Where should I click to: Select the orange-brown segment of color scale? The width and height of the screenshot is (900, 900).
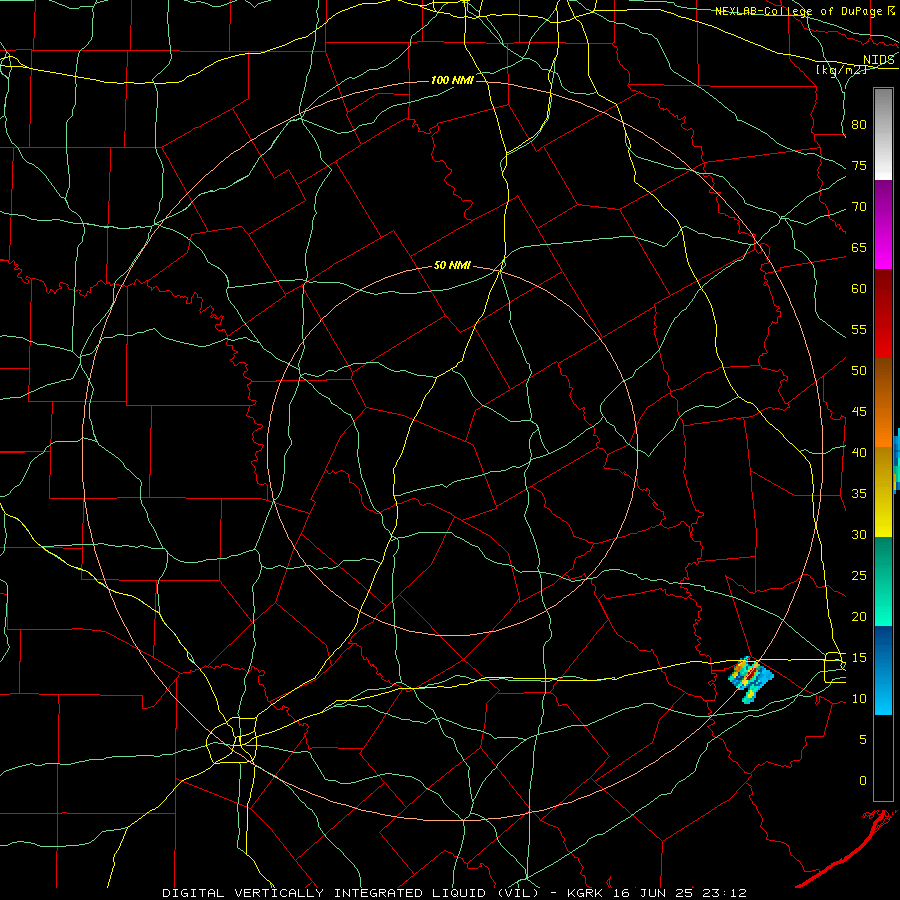pyautogui.click(x=883, y=402)
